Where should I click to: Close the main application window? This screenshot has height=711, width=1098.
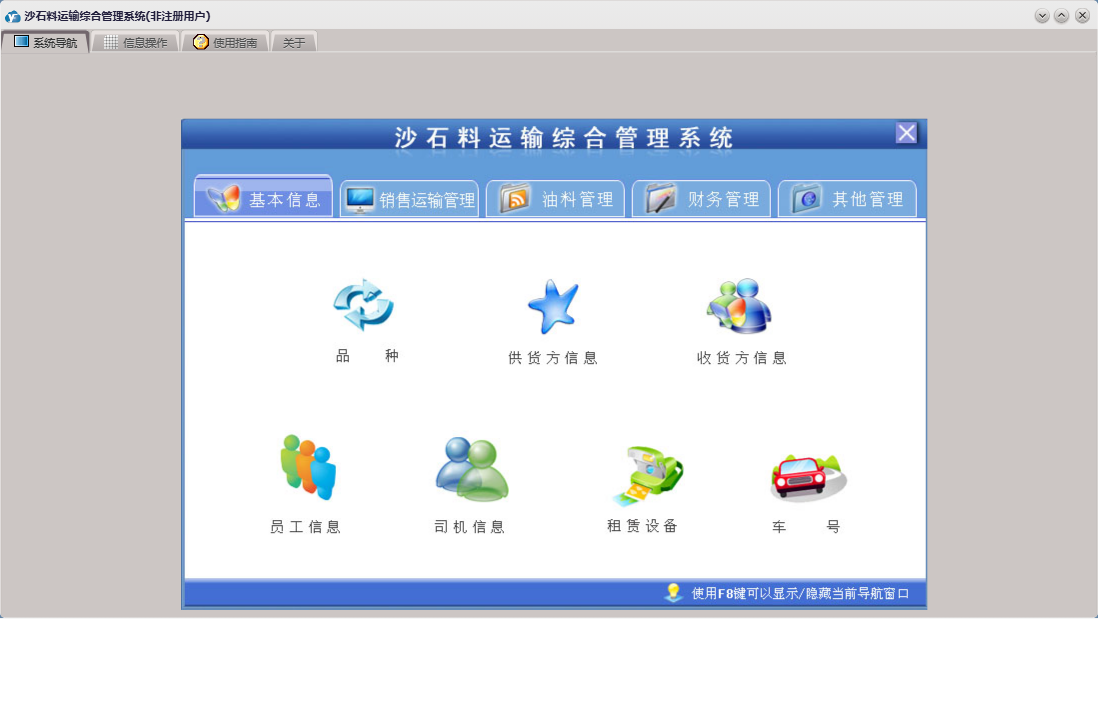(1082, 16)
